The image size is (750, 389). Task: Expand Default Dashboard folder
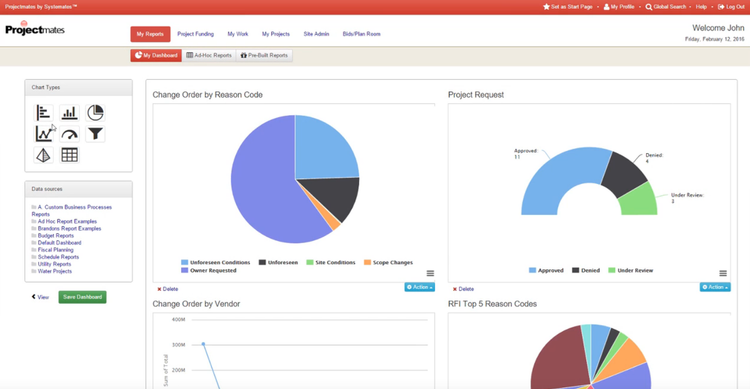pos(56,243)
